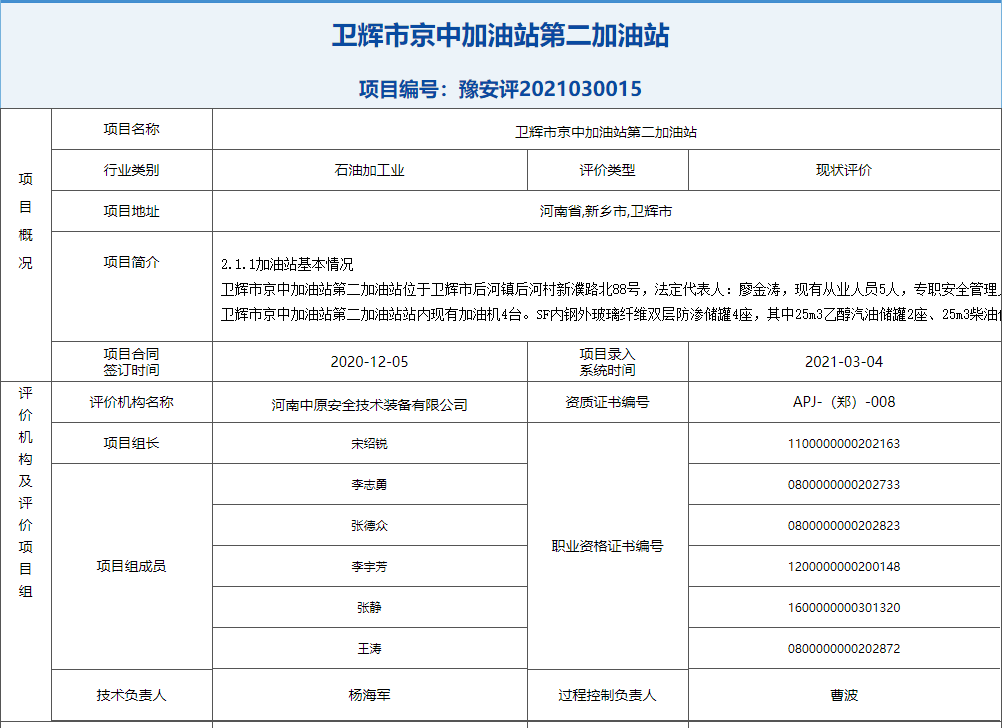This screenshot has width=1002, height=728.
Task: Click project name value in table row
Action: 606,132
